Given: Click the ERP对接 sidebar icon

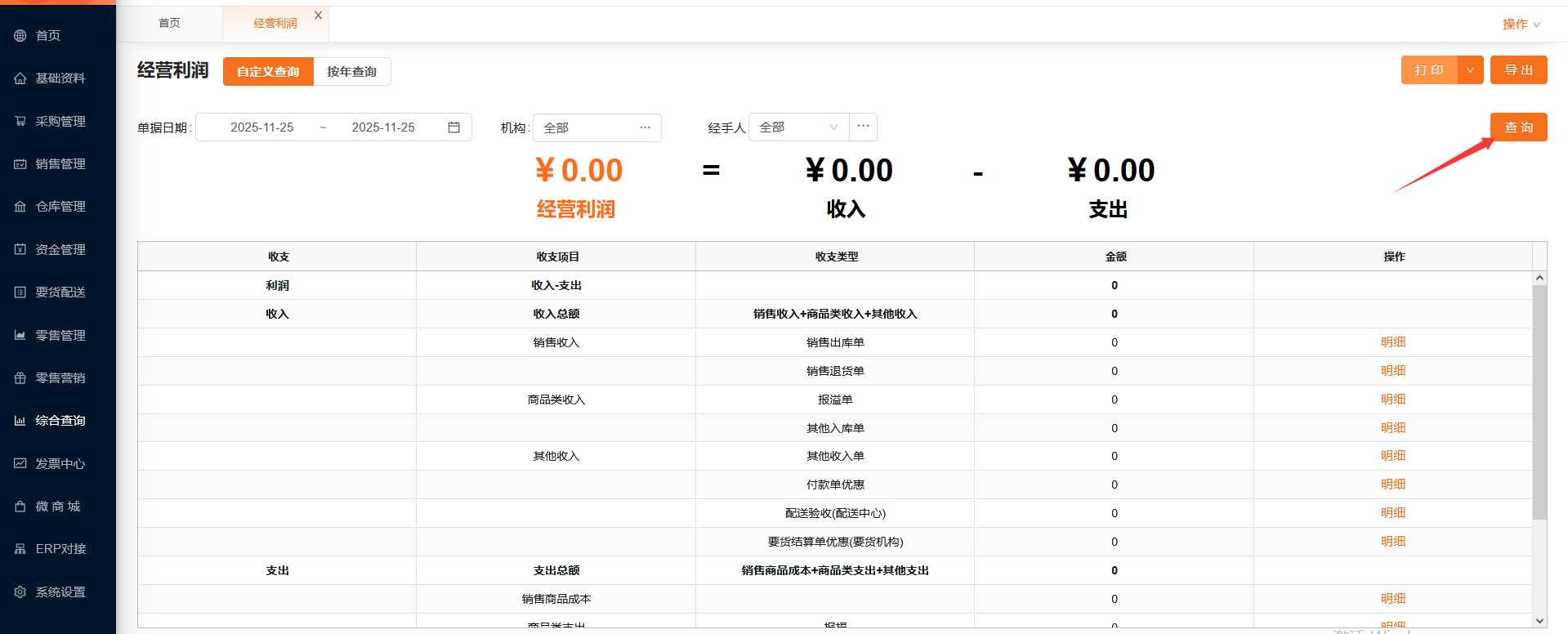Looking at the screenshot, I should [x=20, y=549].
